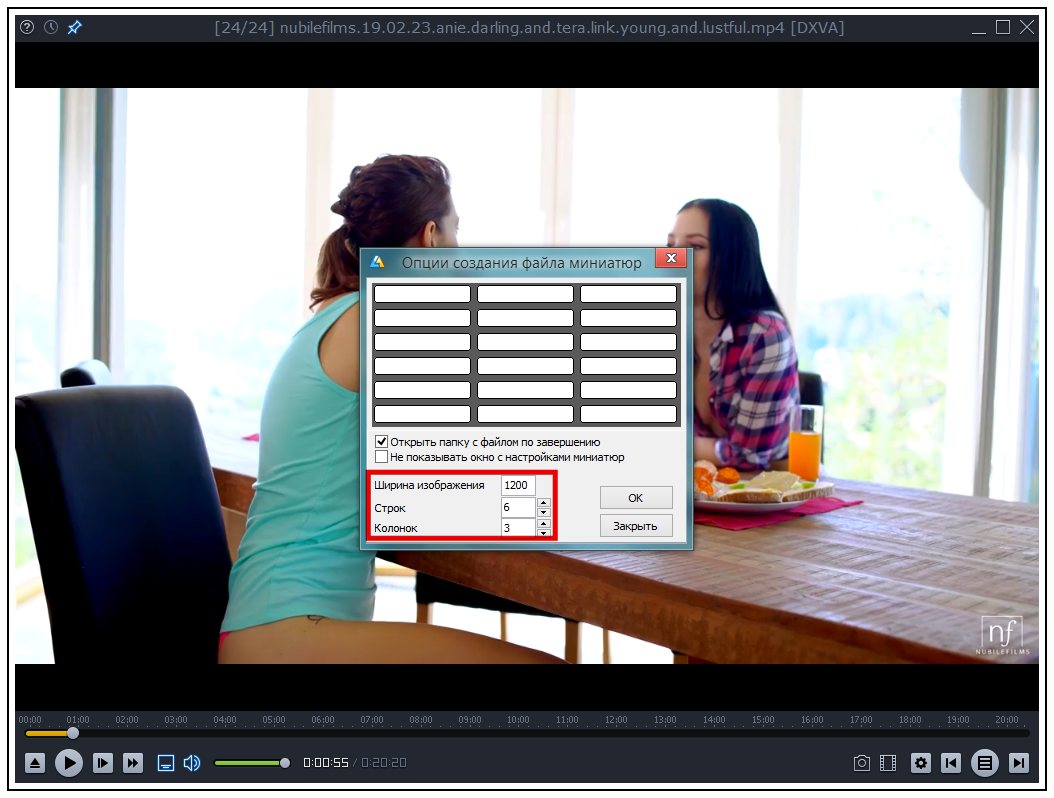Click the Ширина изображения width field
This screenshot has height=798, width=1054.
pos(518,485)
